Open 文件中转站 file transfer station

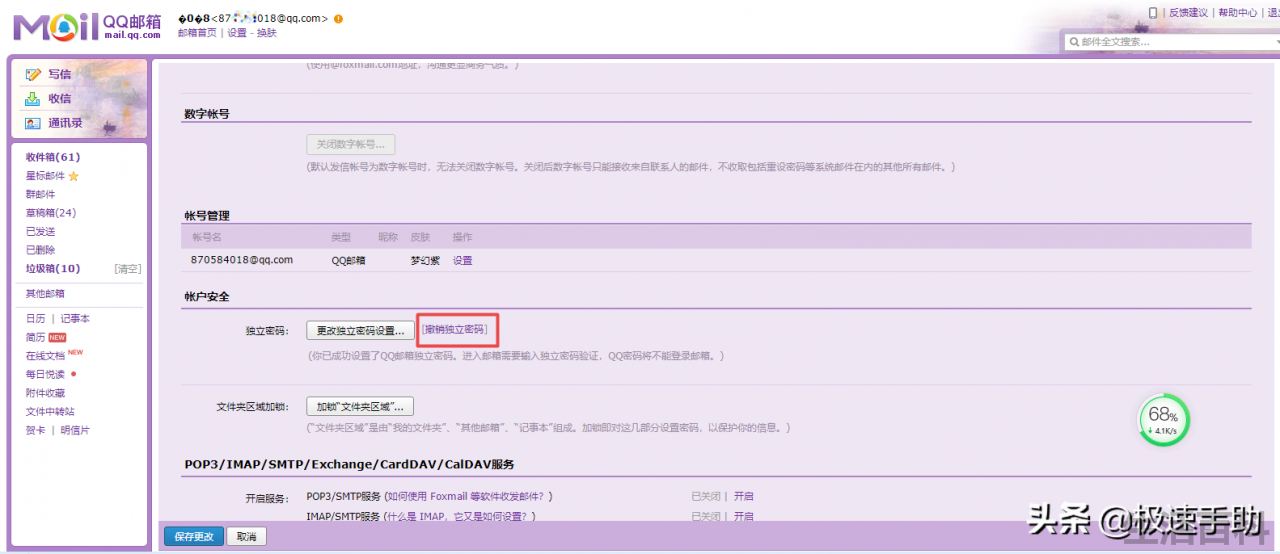50,411
